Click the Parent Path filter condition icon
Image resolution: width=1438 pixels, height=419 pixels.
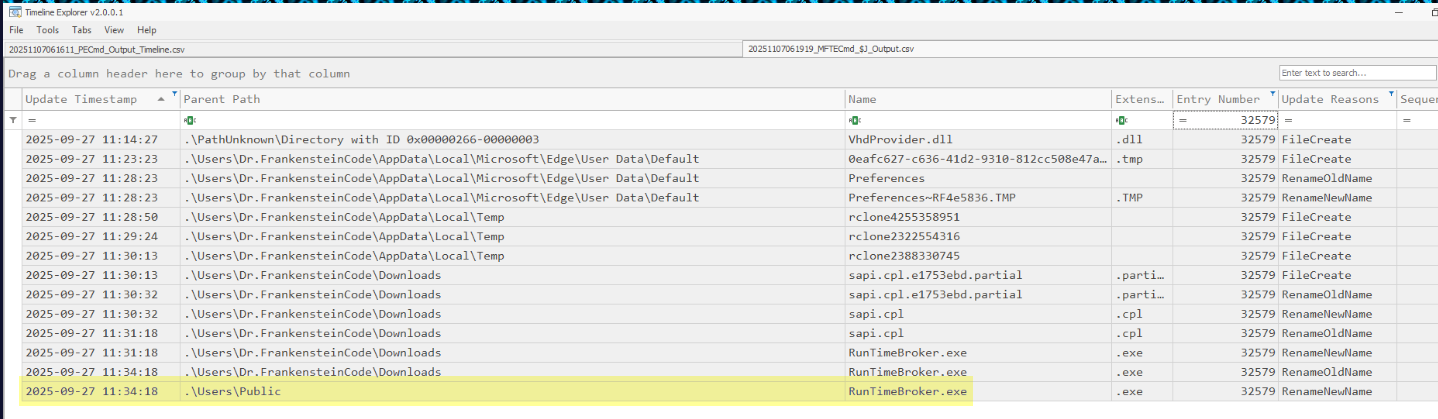click(189, 120)
